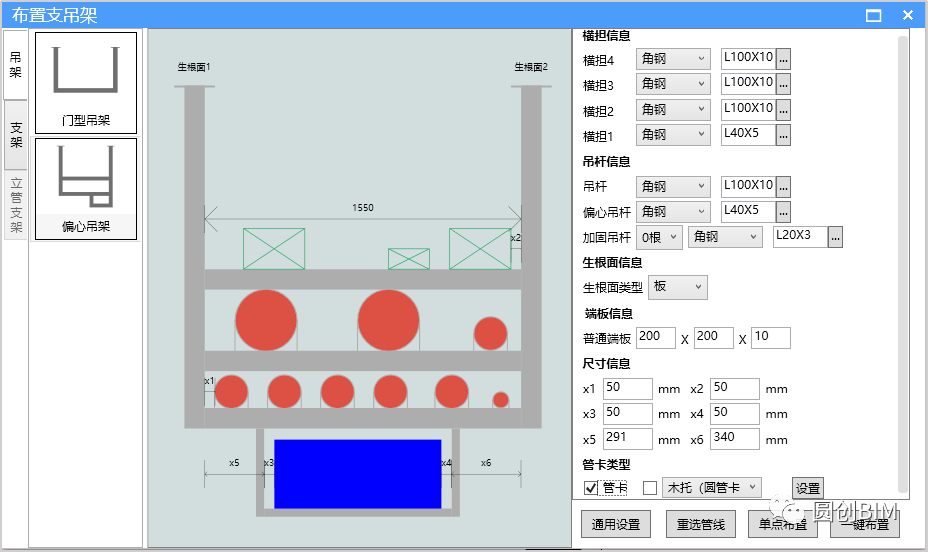Image resolution: width=928 pixels, height=552 pixels.
Task: Click the 通用设置 button
Action: (616, 524)
